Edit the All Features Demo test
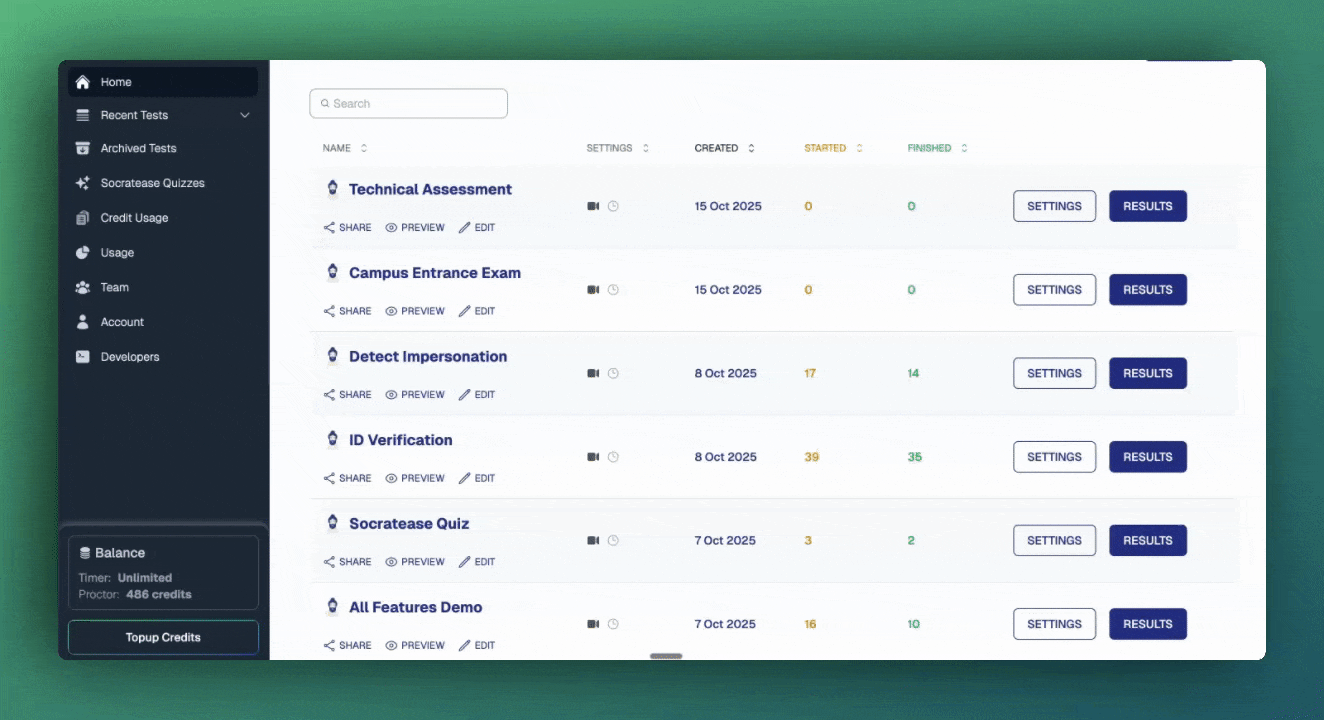The width and height of the screenshot is (1324, 720). click(477, 645)
